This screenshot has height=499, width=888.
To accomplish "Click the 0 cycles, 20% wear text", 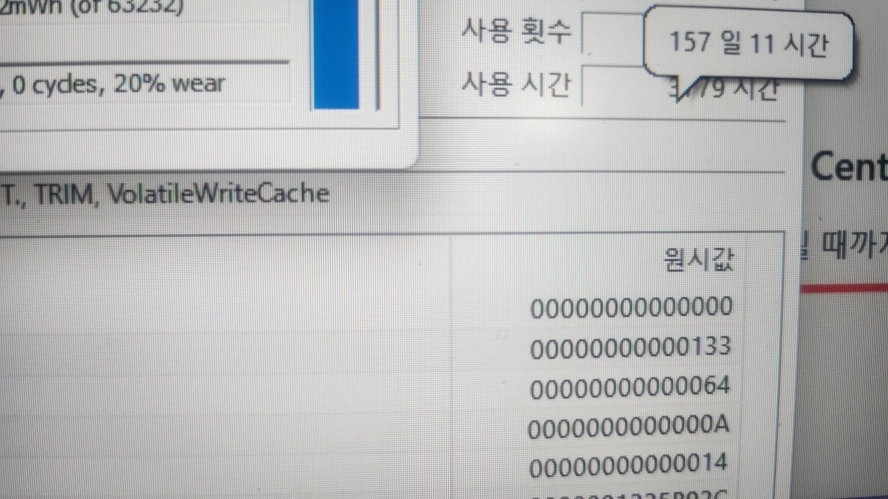I will click(118, 85).
